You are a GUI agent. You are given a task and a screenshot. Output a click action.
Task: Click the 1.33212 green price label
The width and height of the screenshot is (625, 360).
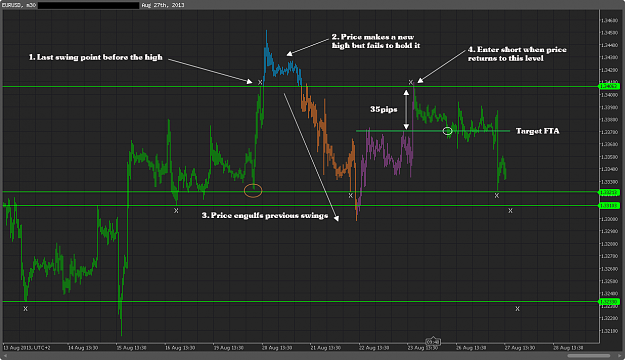pos(609,192)
